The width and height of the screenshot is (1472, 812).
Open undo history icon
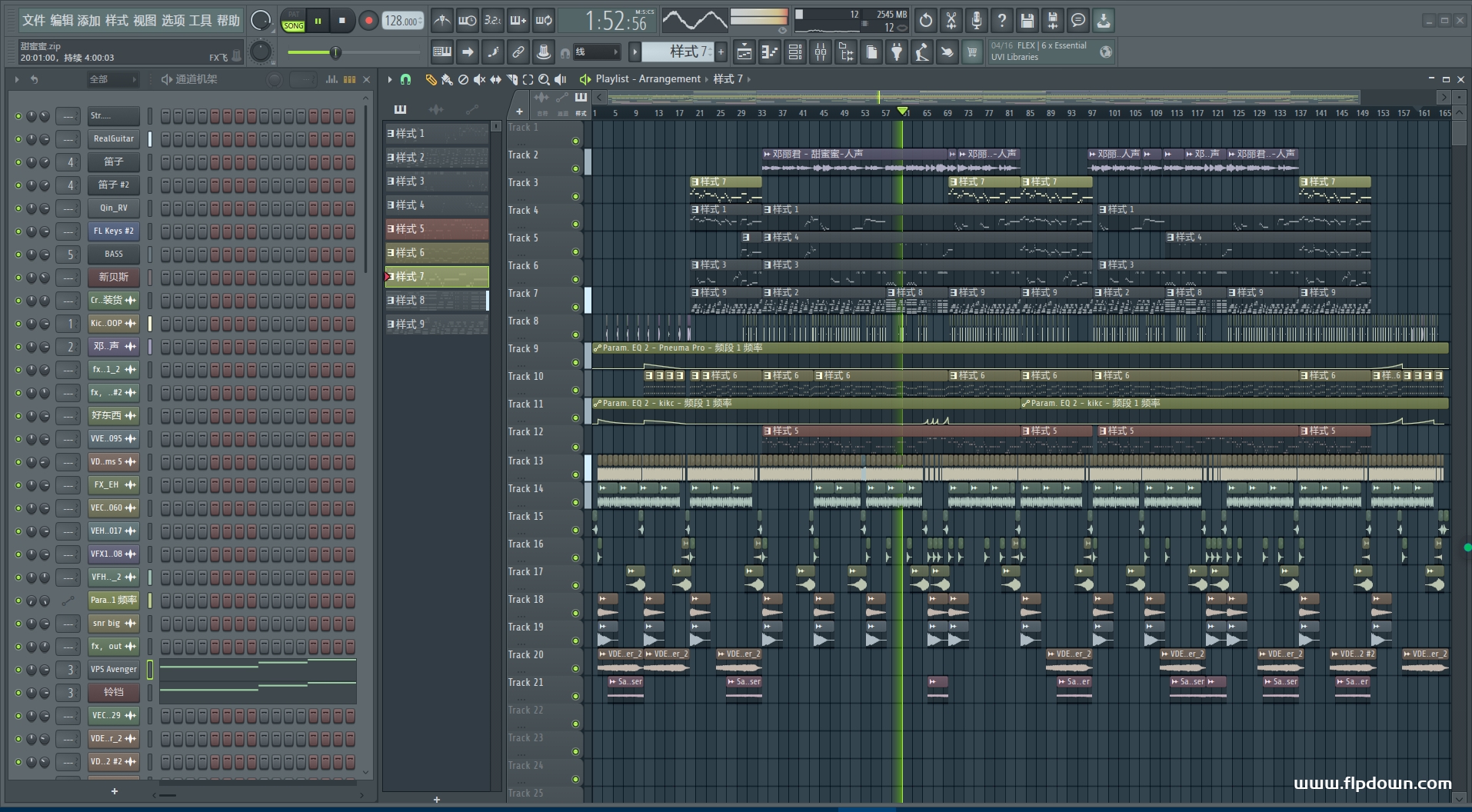tap(926, 21)
